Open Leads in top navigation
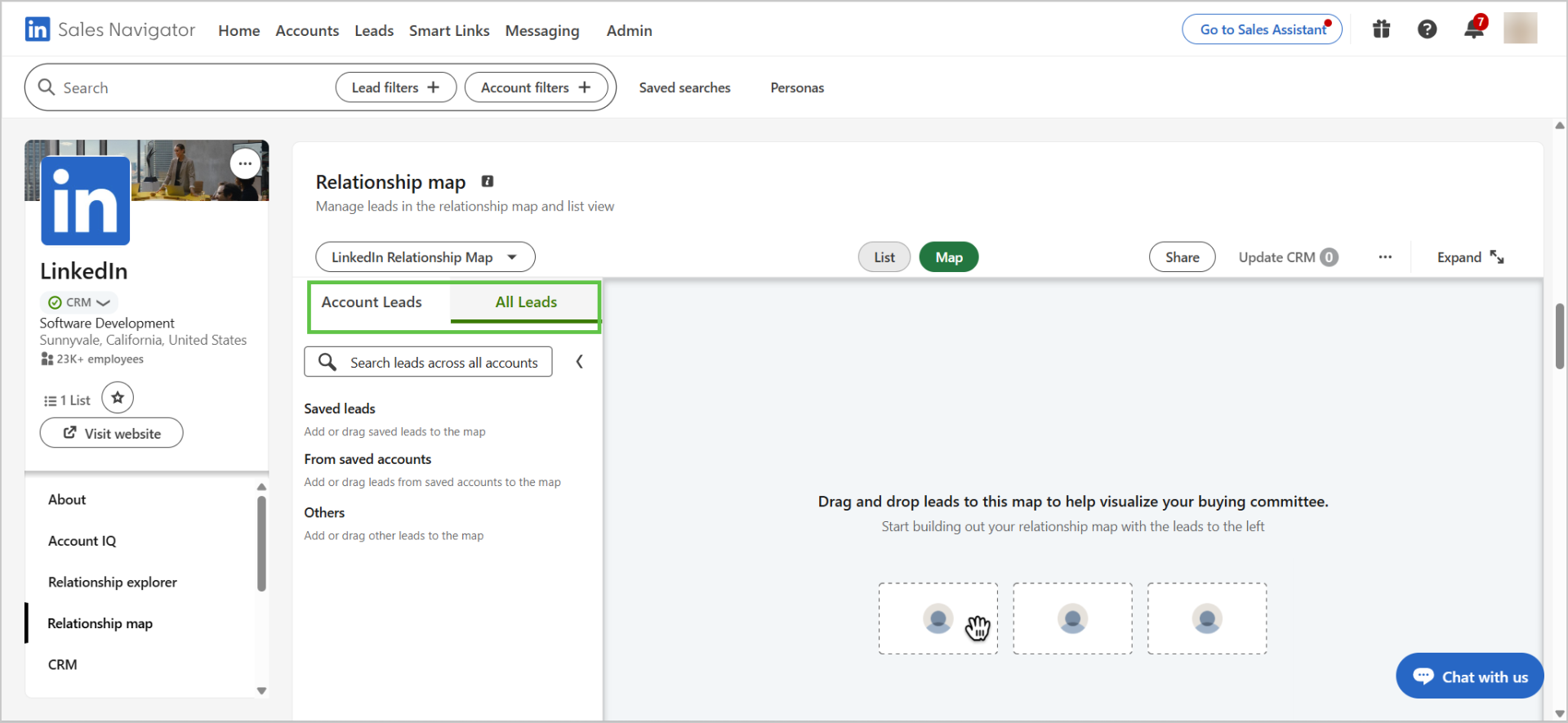 374,30
